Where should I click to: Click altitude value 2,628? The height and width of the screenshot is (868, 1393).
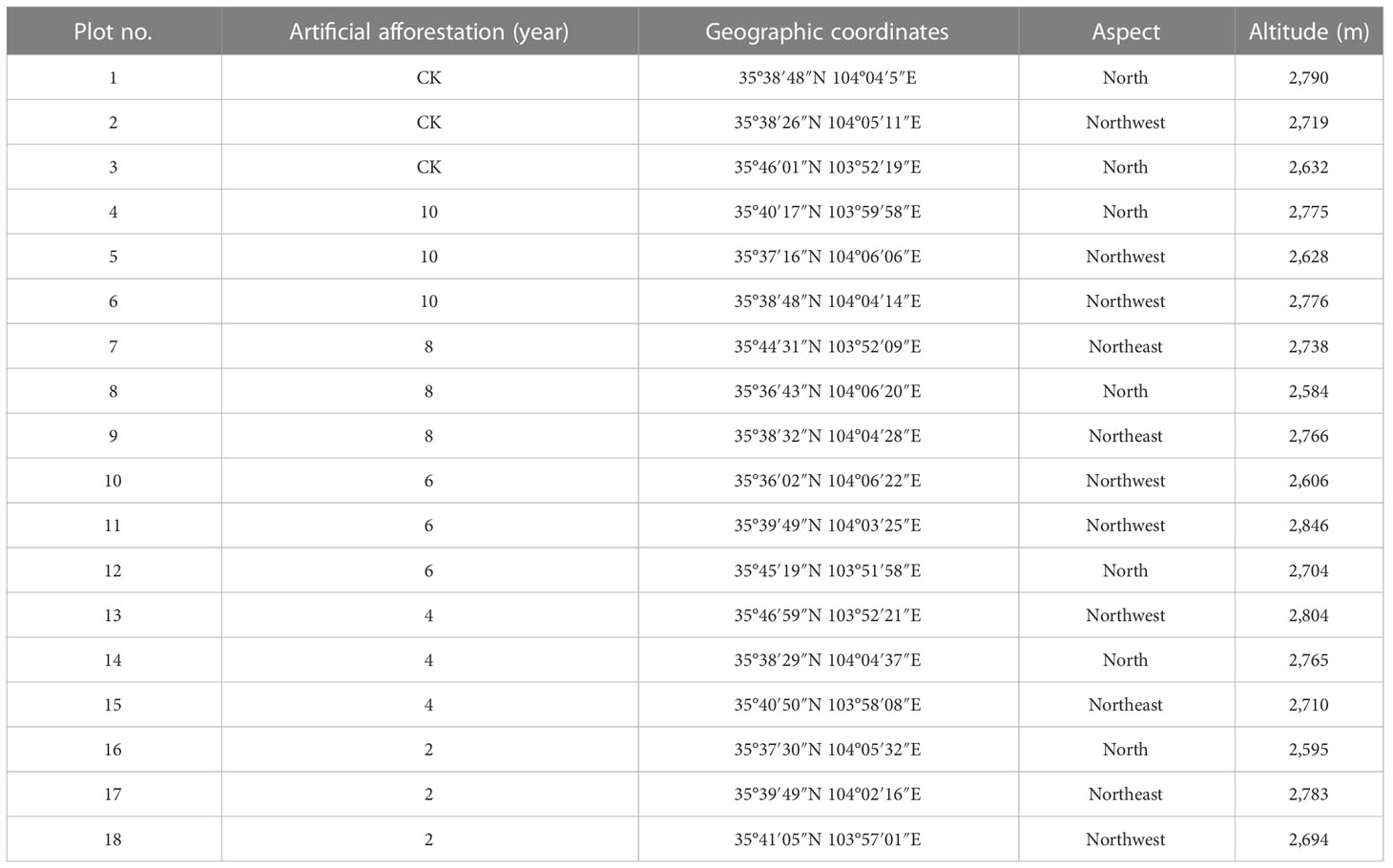pos(1309,257)
